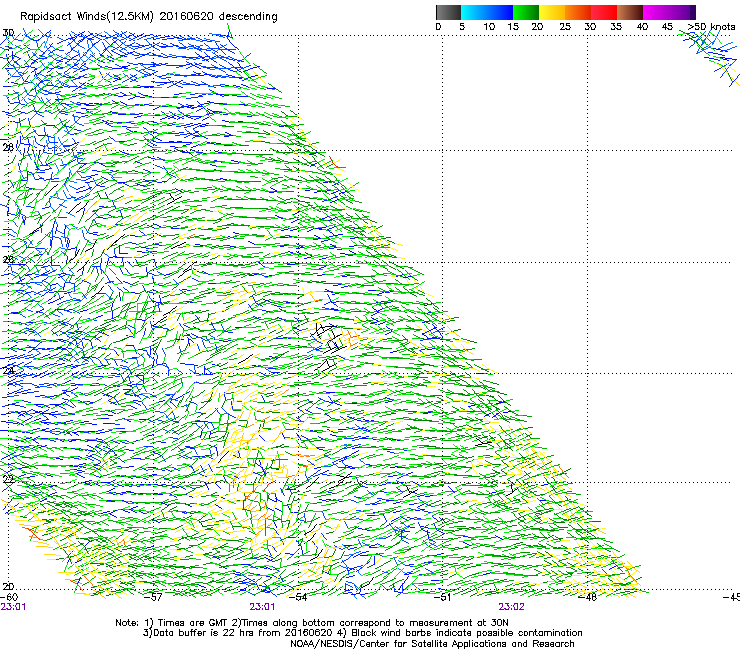Click the title "Rapidscat Winds(12.5KM) 20160620 descending"

click(149, 17)
